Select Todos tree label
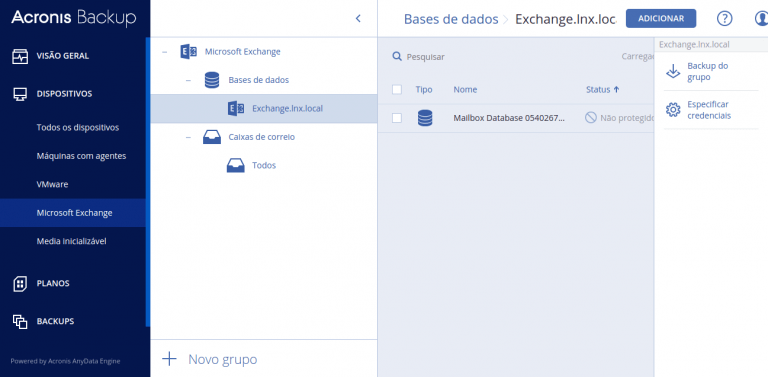The width and height of the screenshot is (768, 377). pyautogui.click(x=264, y=165)
